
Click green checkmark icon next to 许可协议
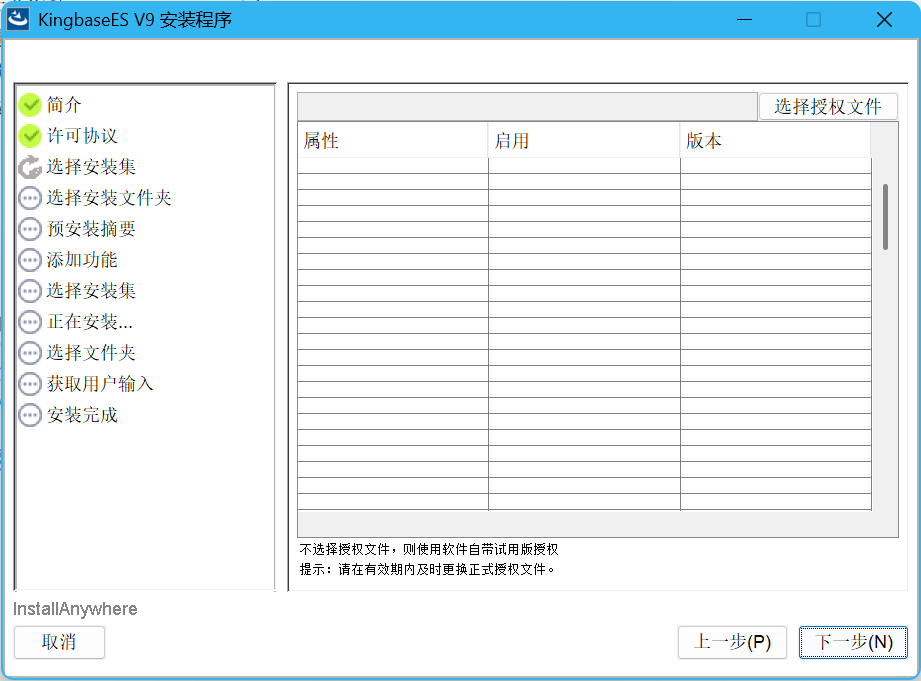point(29,136)
